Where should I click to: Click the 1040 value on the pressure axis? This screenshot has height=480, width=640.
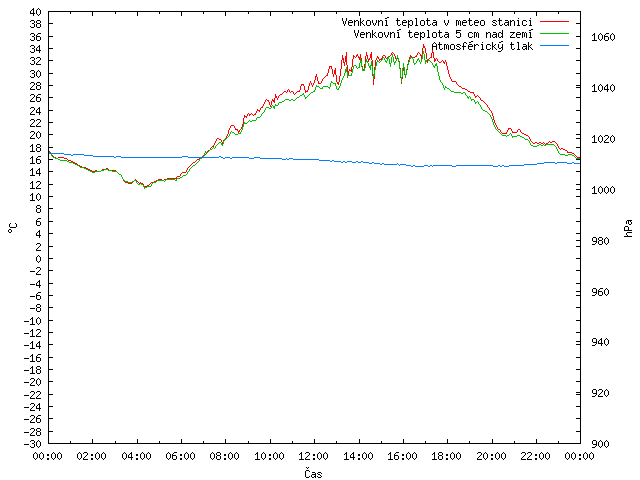coord(603,88)
